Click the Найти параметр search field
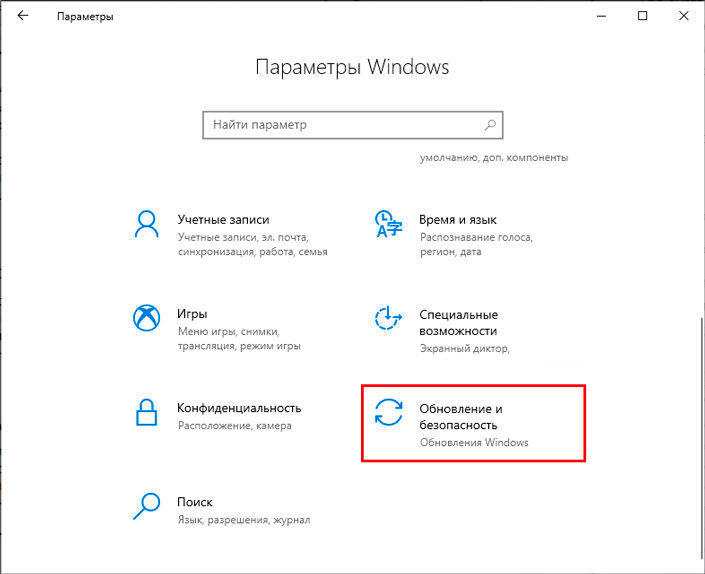This screenshot has width=705, height=574. 352,125
